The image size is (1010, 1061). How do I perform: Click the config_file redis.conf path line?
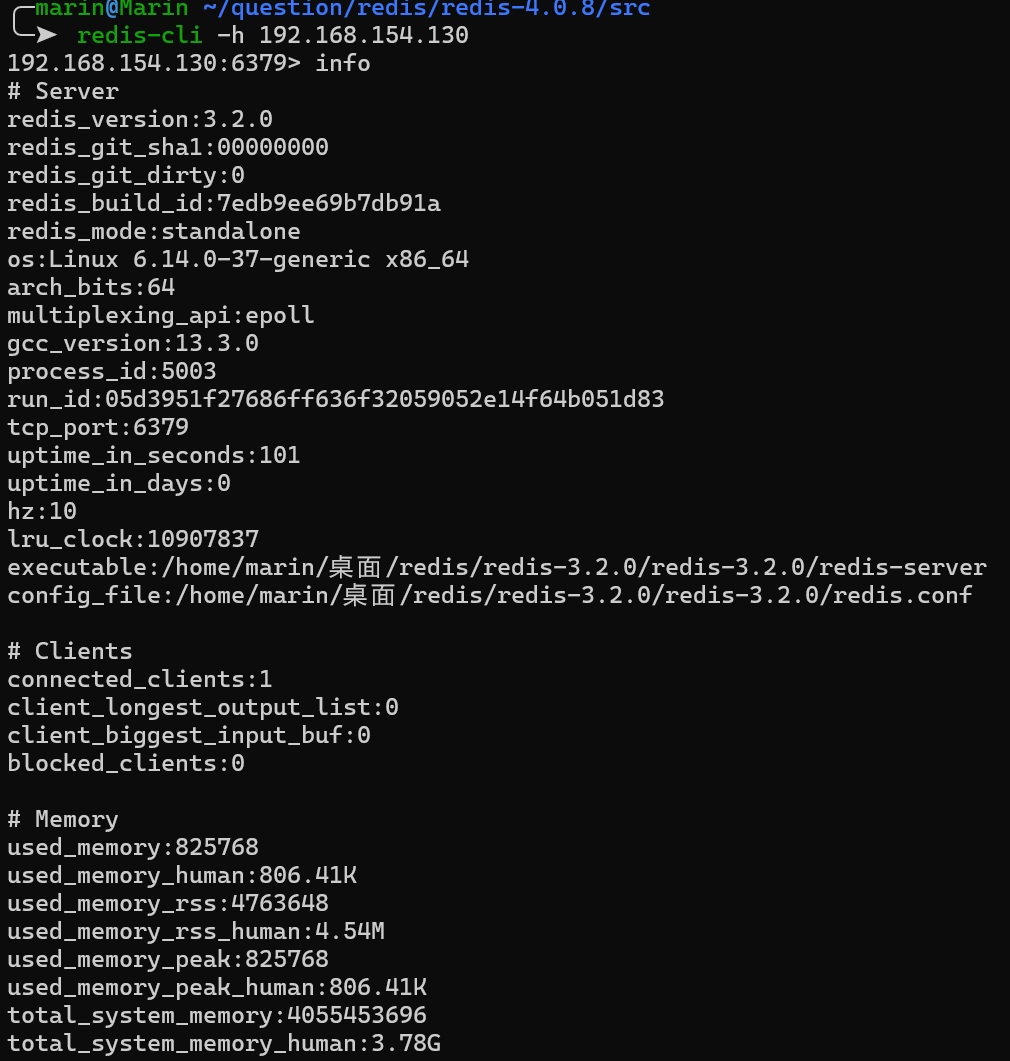(x=490, y=595)
